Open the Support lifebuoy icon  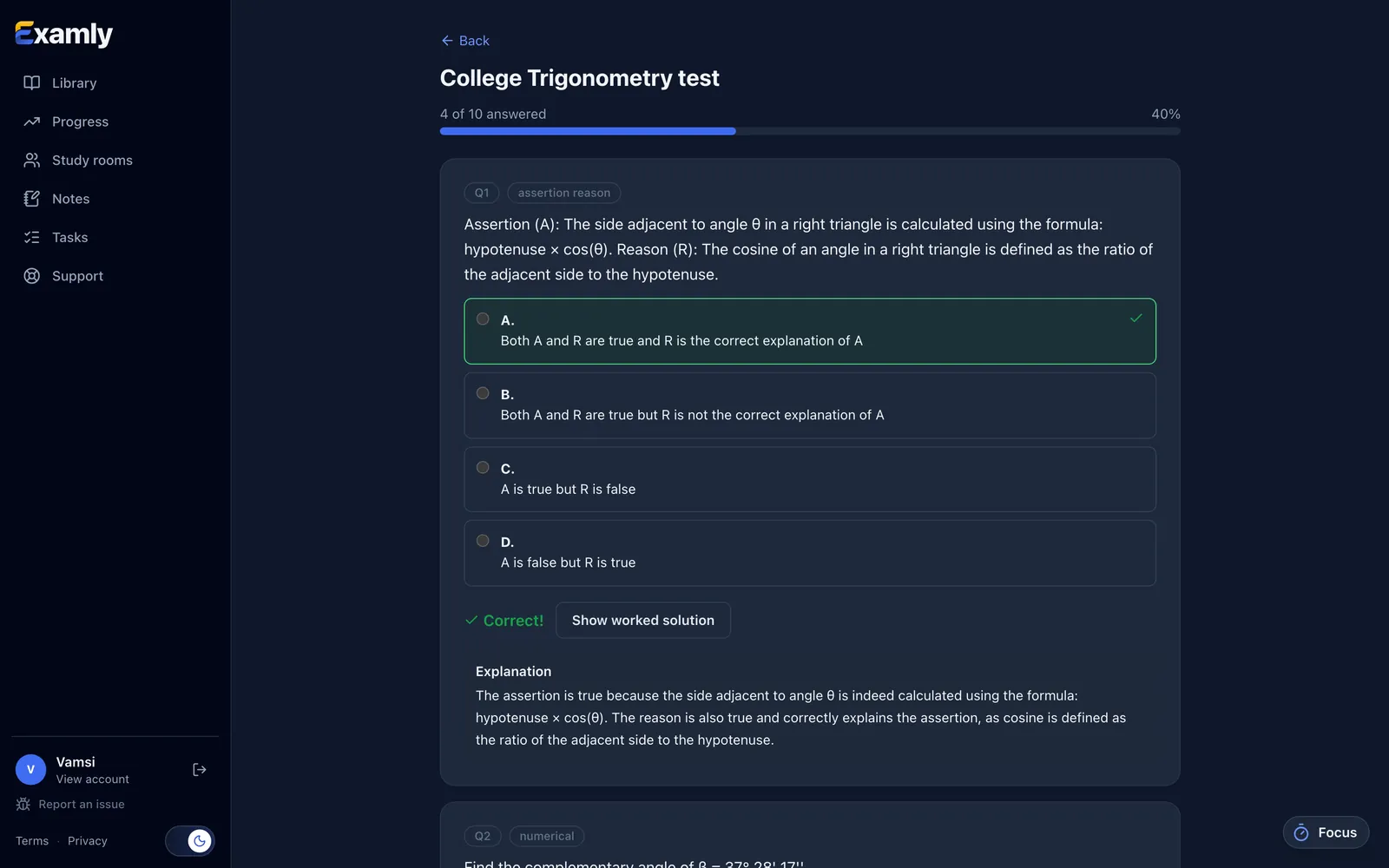click(x=32, y=276)
